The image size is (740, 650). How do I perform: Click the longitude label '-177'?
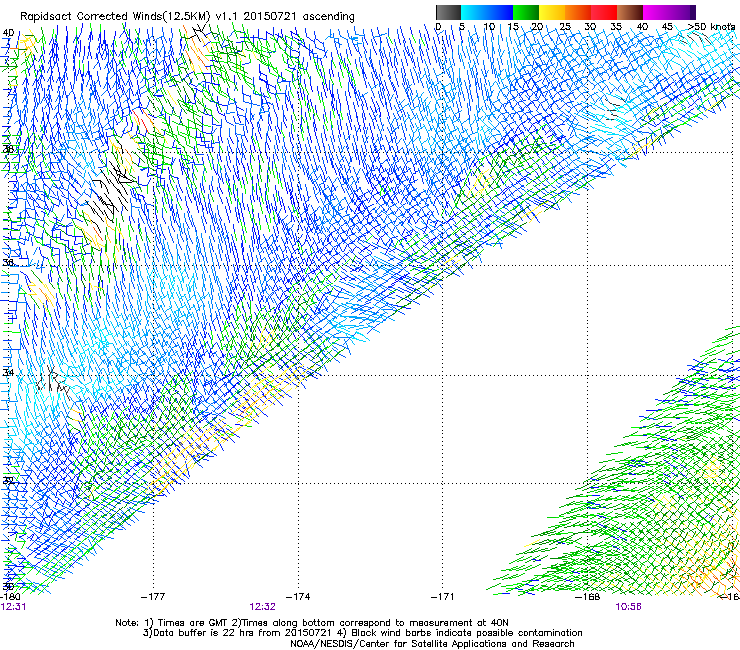[153, 597]
